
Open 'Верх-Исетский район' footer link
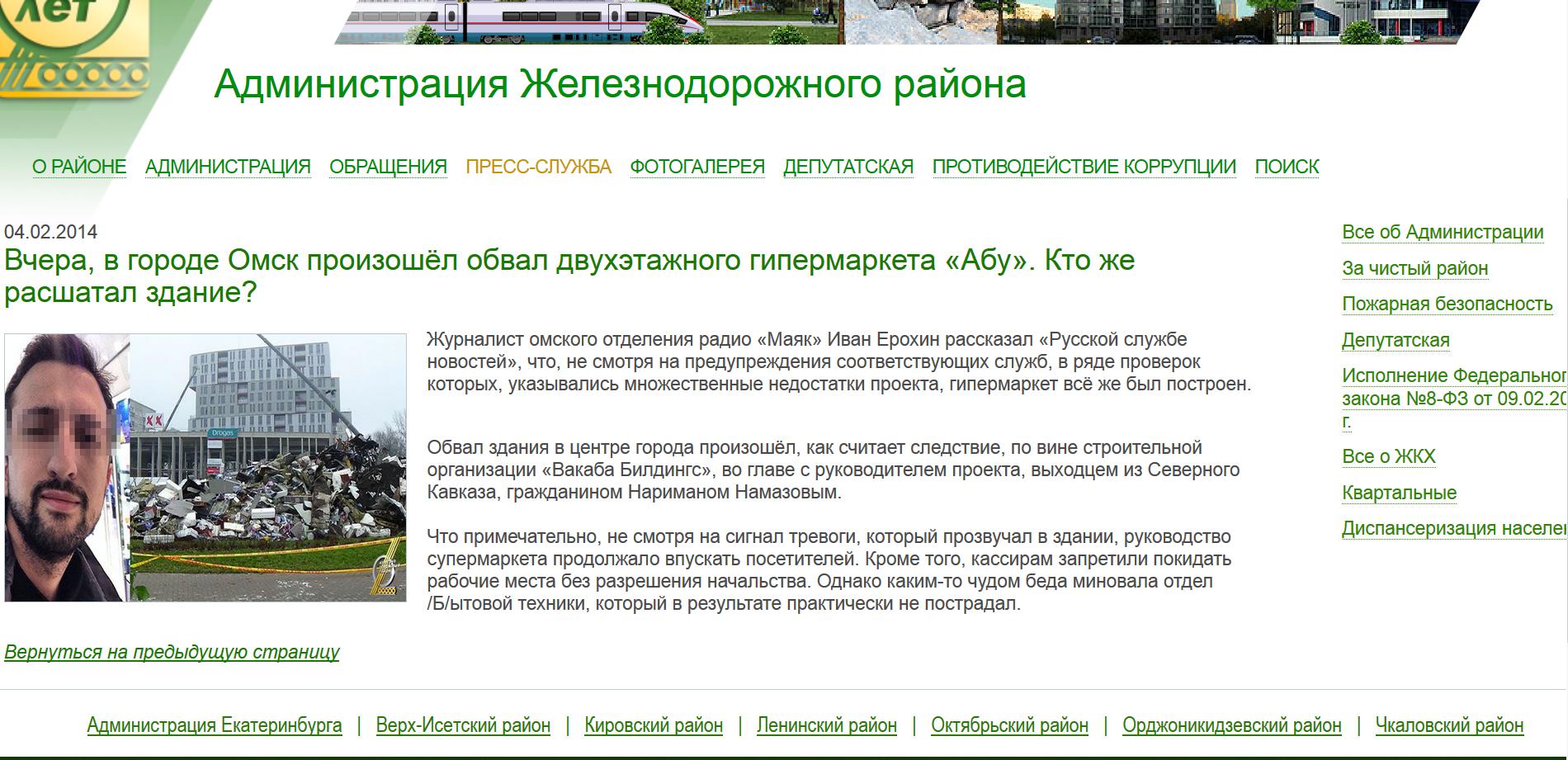click(463, 725)
